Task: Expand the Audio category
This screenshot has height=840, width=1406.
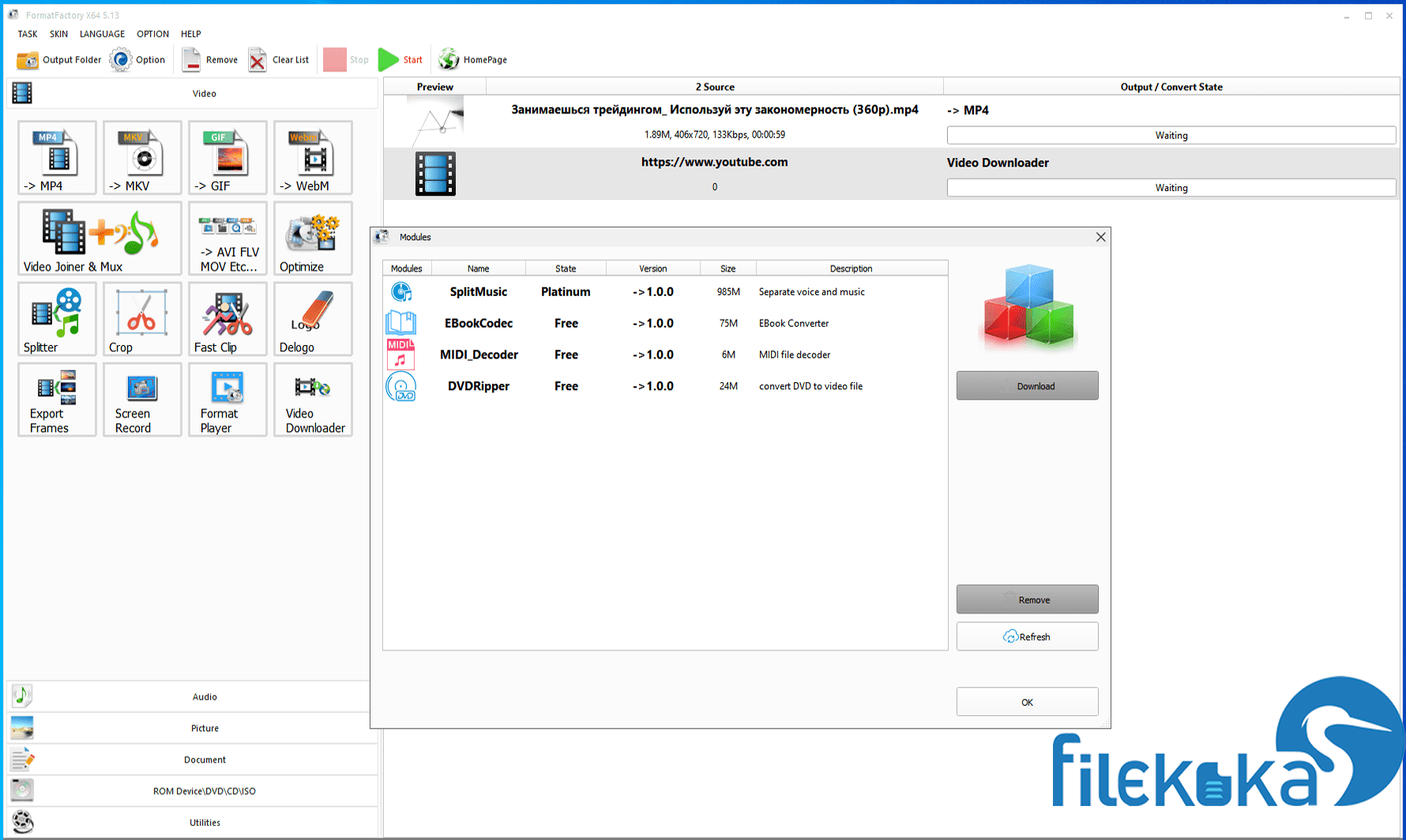Action: (192, 696)
